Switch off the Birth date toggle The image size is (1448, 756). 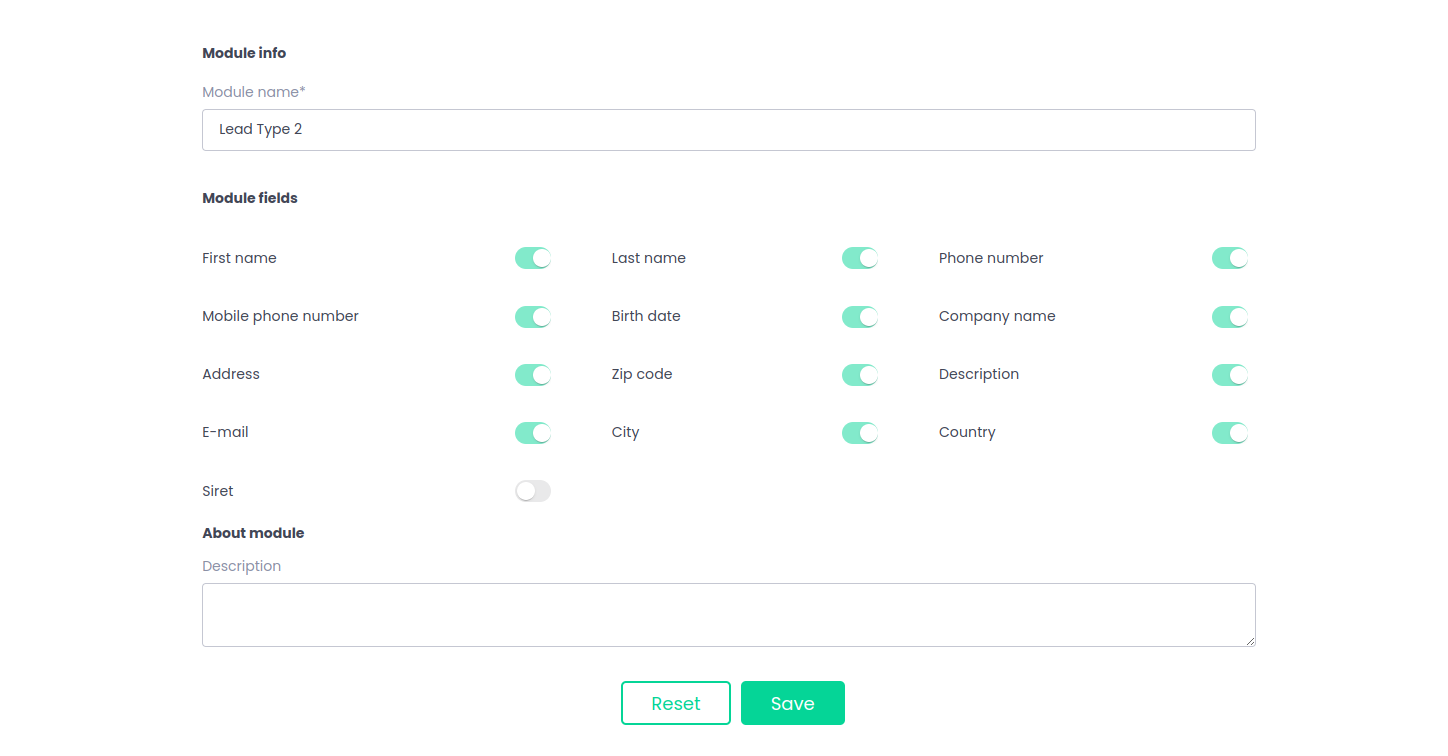[860, 317]
